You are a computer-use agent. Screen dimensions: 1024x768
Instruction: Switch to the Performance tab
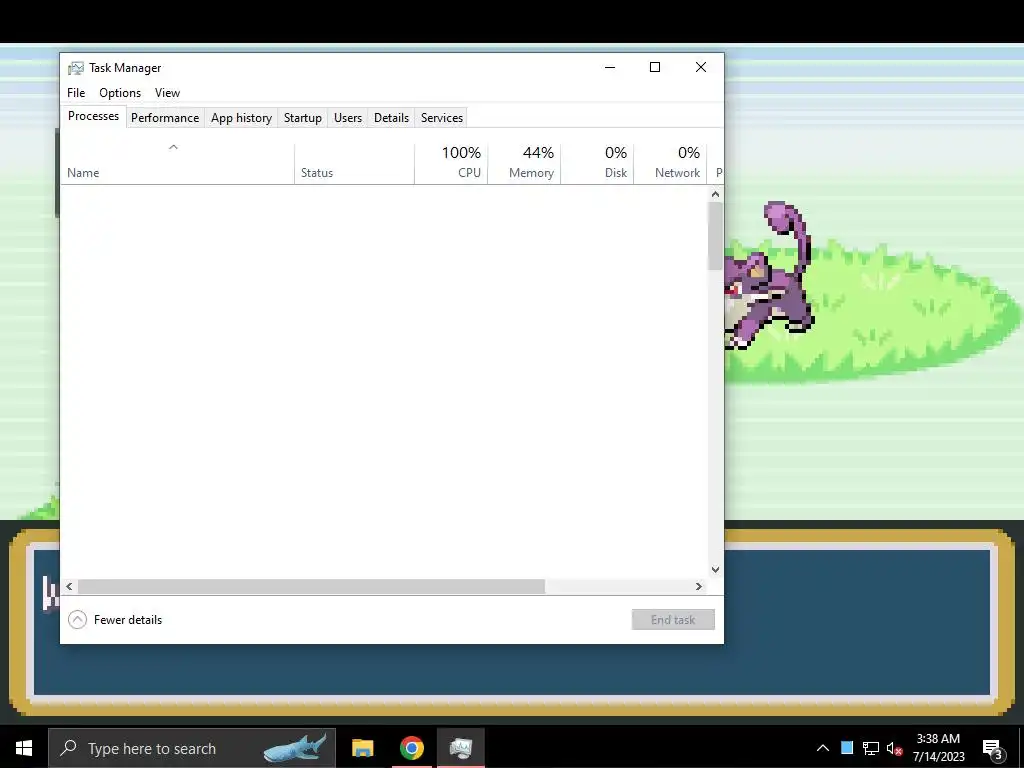[165, 118]
